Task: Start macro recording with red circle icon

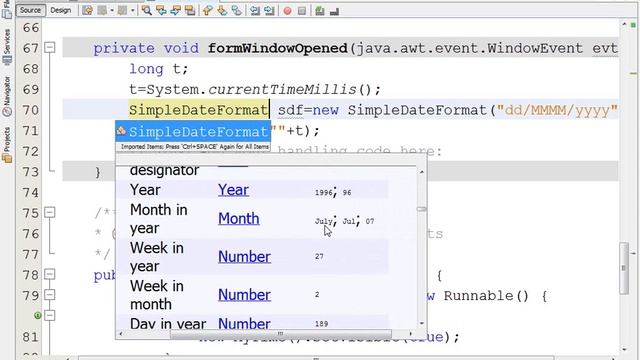Action: pyautogui.click(x=287, y=11)
